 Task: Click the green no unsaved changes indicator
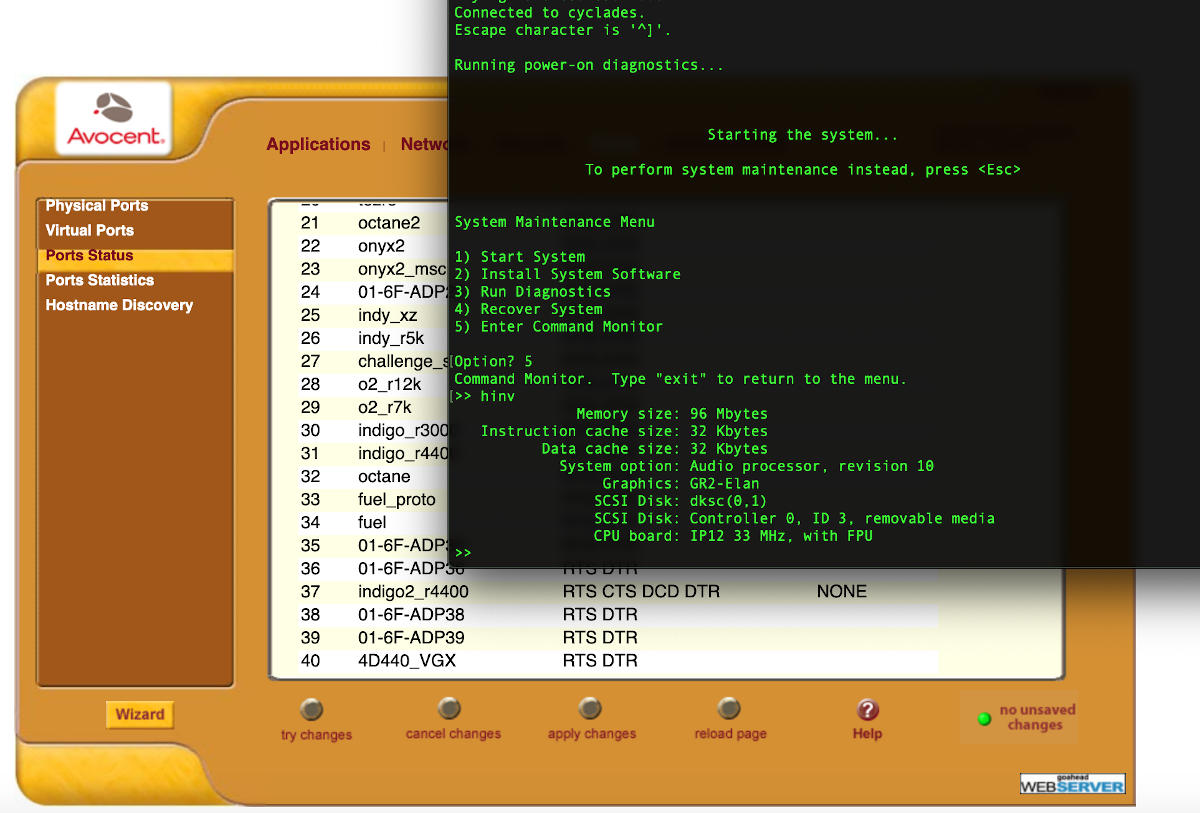point(984,718)
